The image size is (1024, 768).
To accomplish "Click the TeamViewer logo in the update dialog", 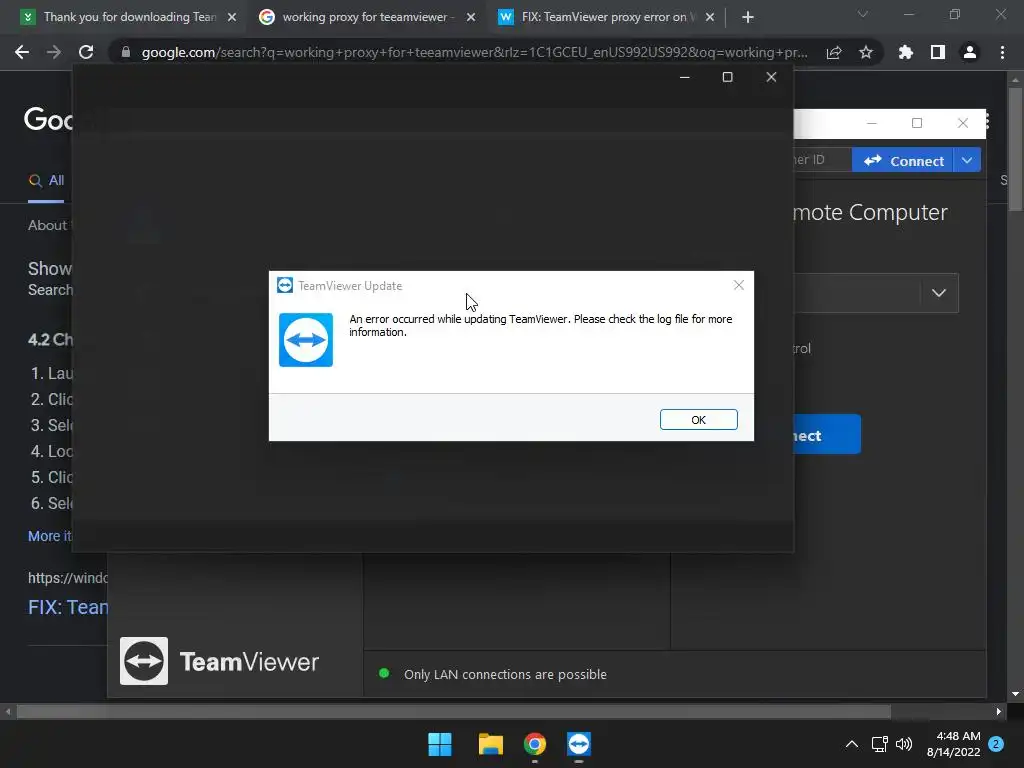I will tap(306, 340).
